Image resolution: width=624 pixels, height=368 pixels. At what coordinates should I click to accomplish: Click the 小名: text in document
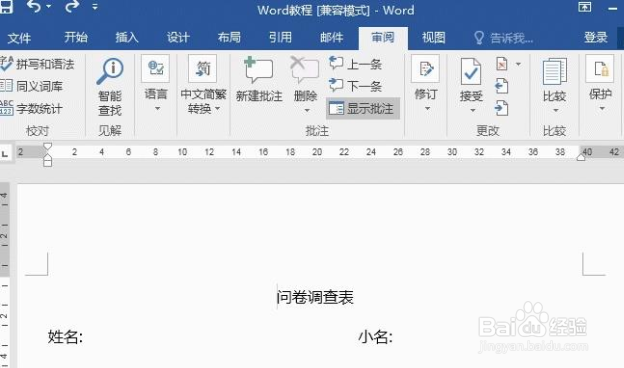[375, 337]
